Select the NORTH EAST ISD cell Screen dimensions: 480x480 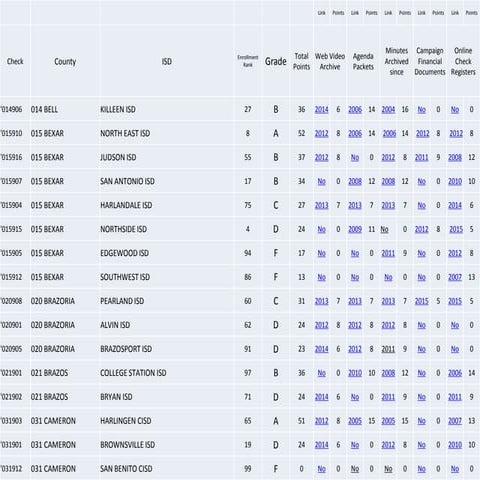125,134
